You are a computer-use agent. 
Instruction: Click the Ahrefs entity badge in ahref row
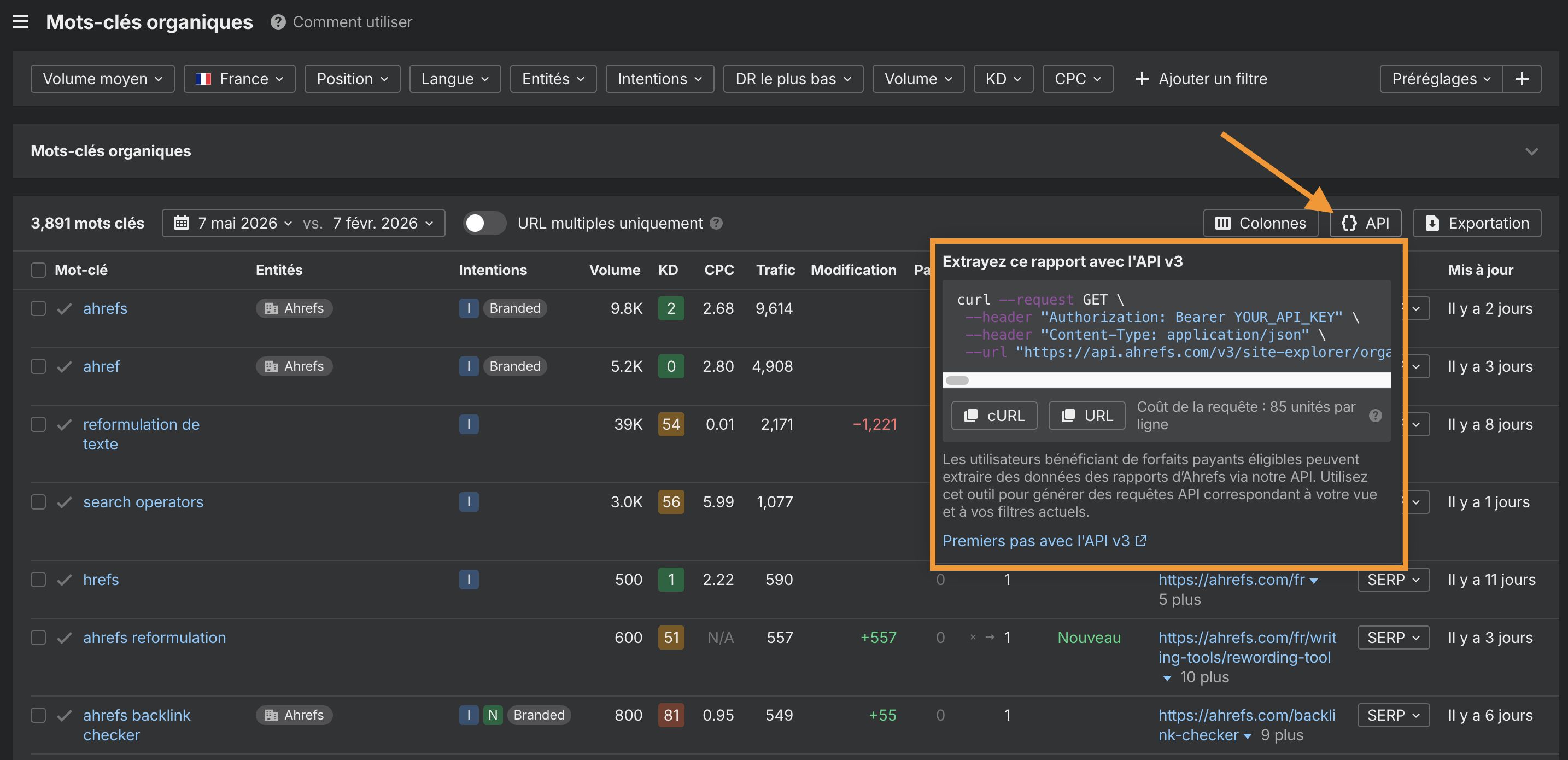point(294,366)
